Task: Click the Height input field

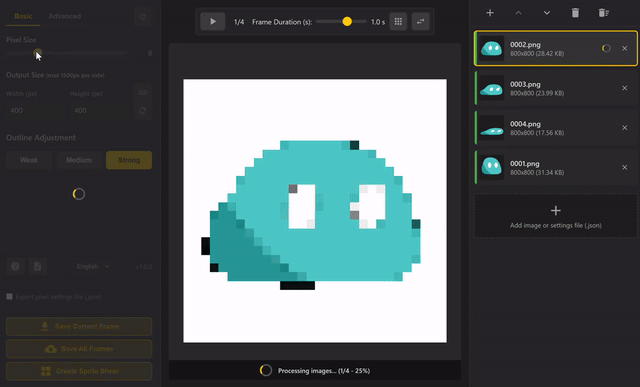Action: click(99, 110)
